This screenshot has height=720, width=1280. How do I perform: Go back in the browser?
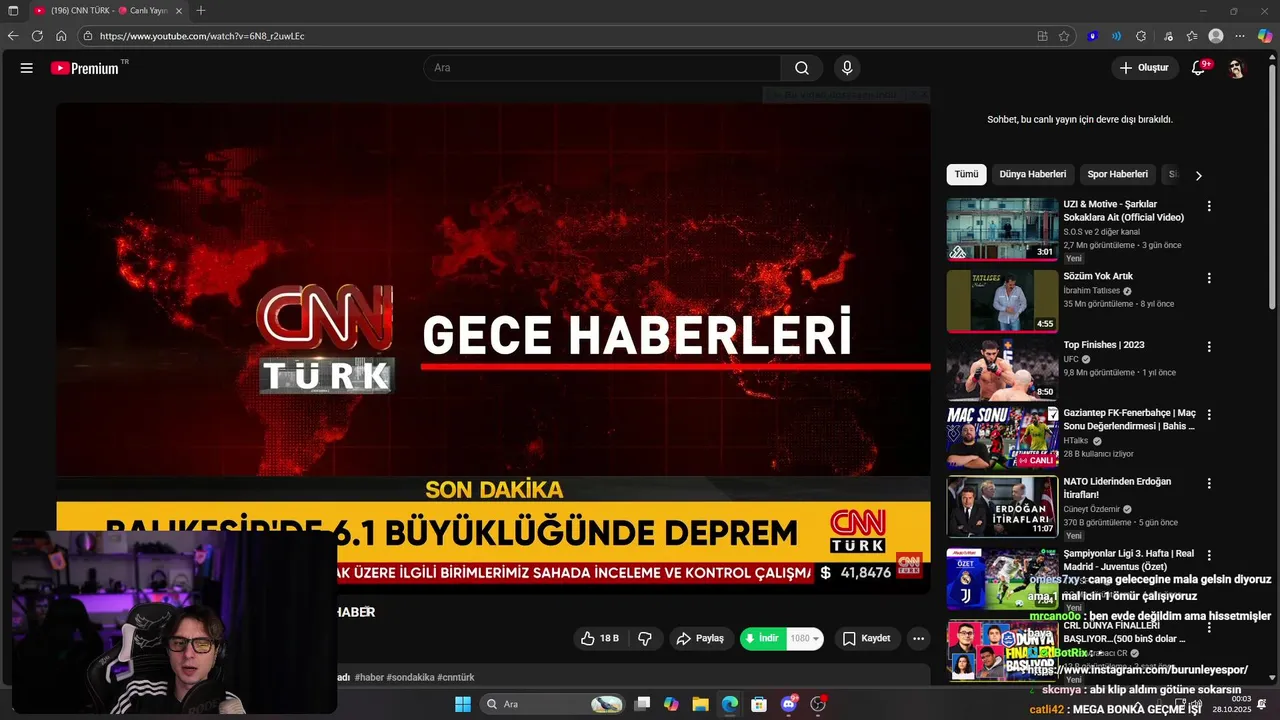coord(13,36)
